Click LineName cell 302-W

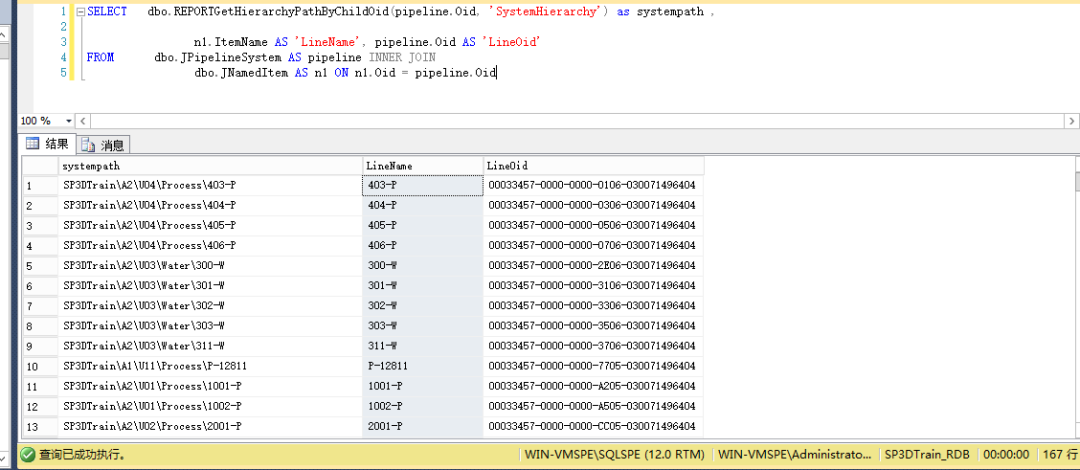point(423,305)
